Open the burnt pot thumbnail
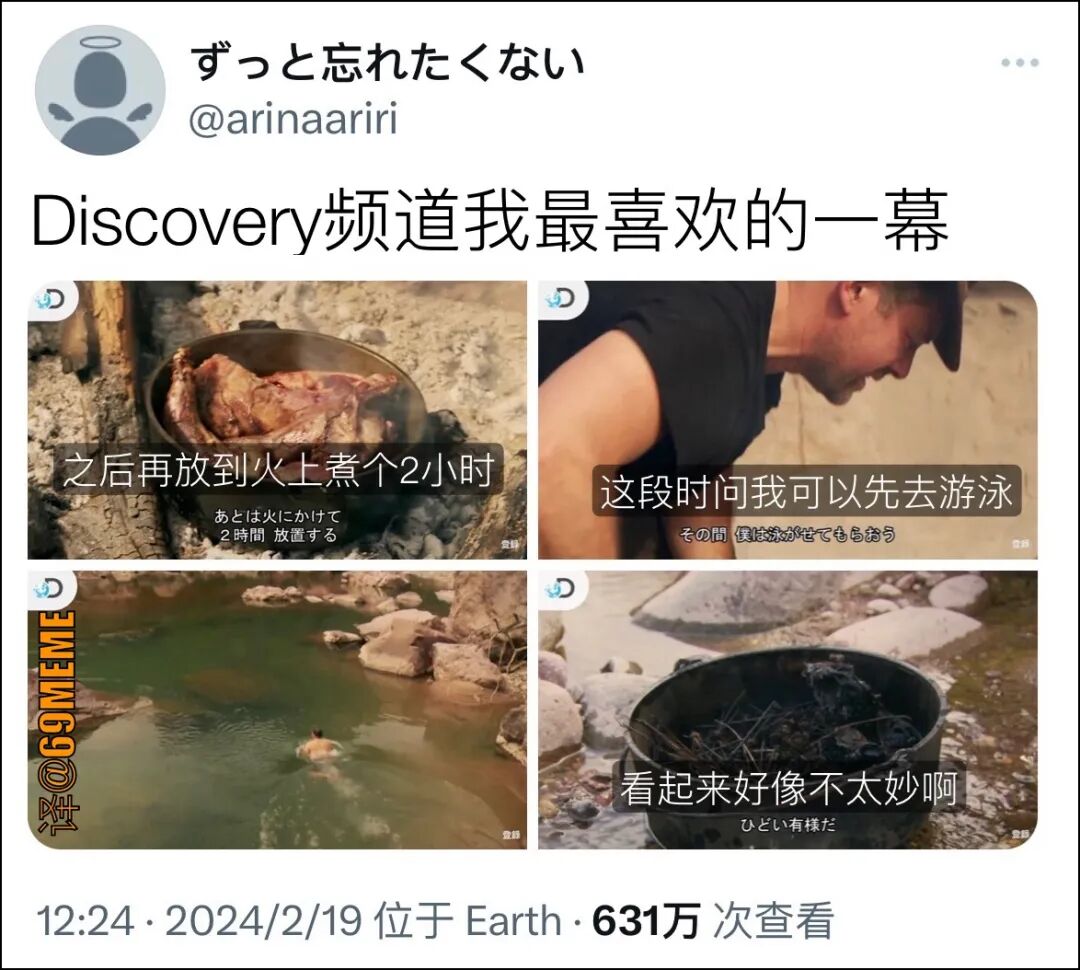Screen dimensions: 1080x970 (788, 710)
